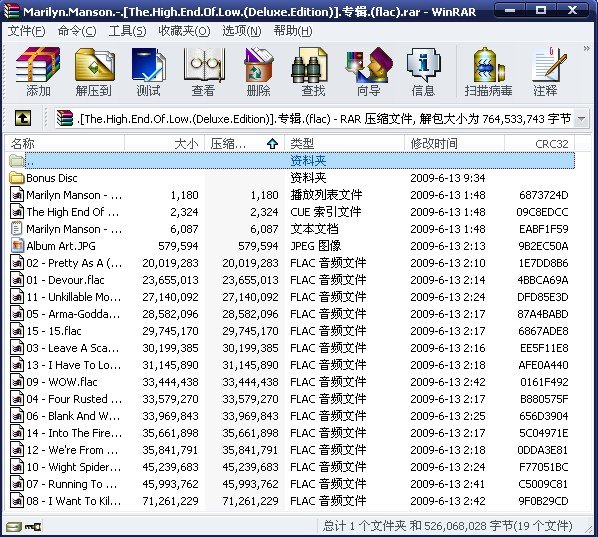Viewport: 598px width, 537px height.
Task: Open the 收藏夹(O) menu
Action: pos(184,31)
